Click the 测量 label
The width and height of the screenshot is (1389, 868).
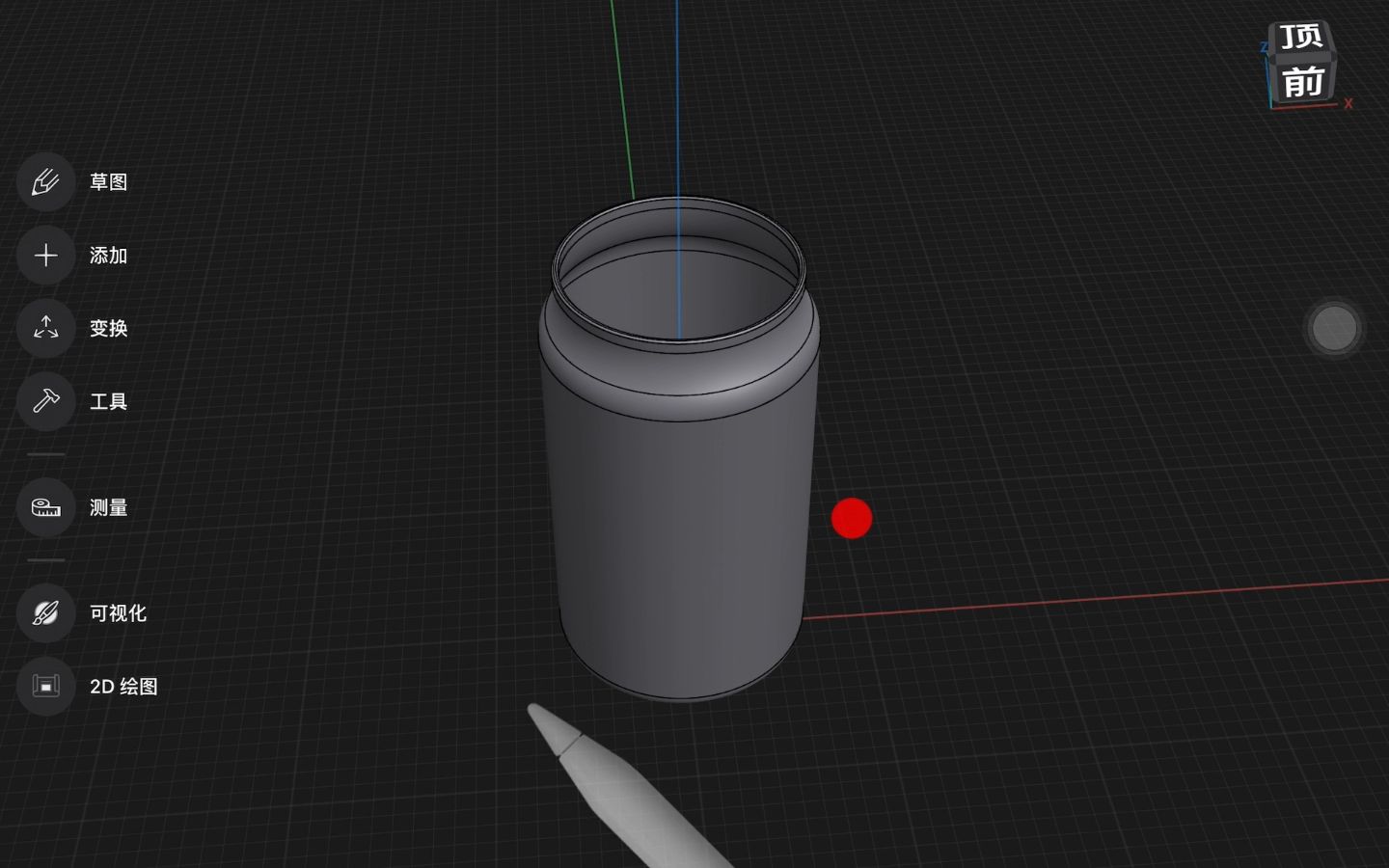tap(108, 507)
